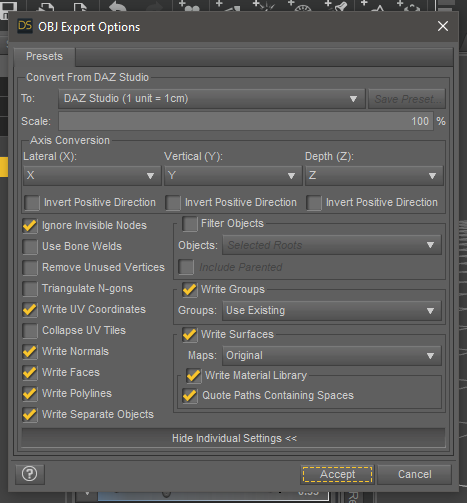Close the OBJ Export Options dialog
This screenshot has height=503, width=467.
443,26
